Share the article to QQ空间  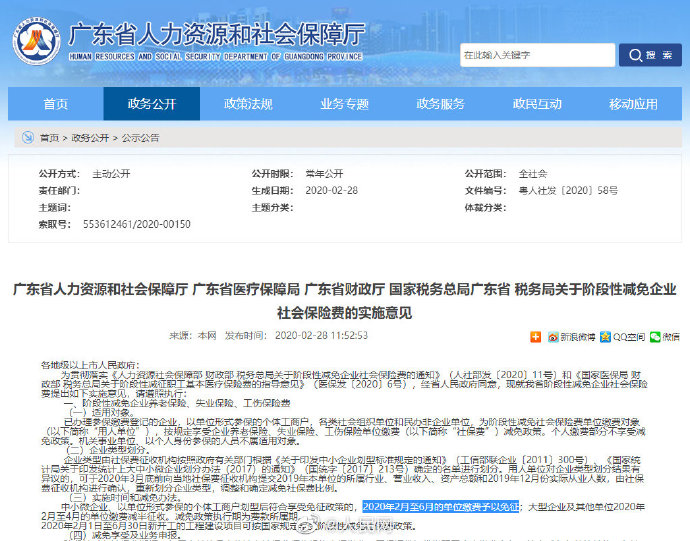[x=627, y=337]
